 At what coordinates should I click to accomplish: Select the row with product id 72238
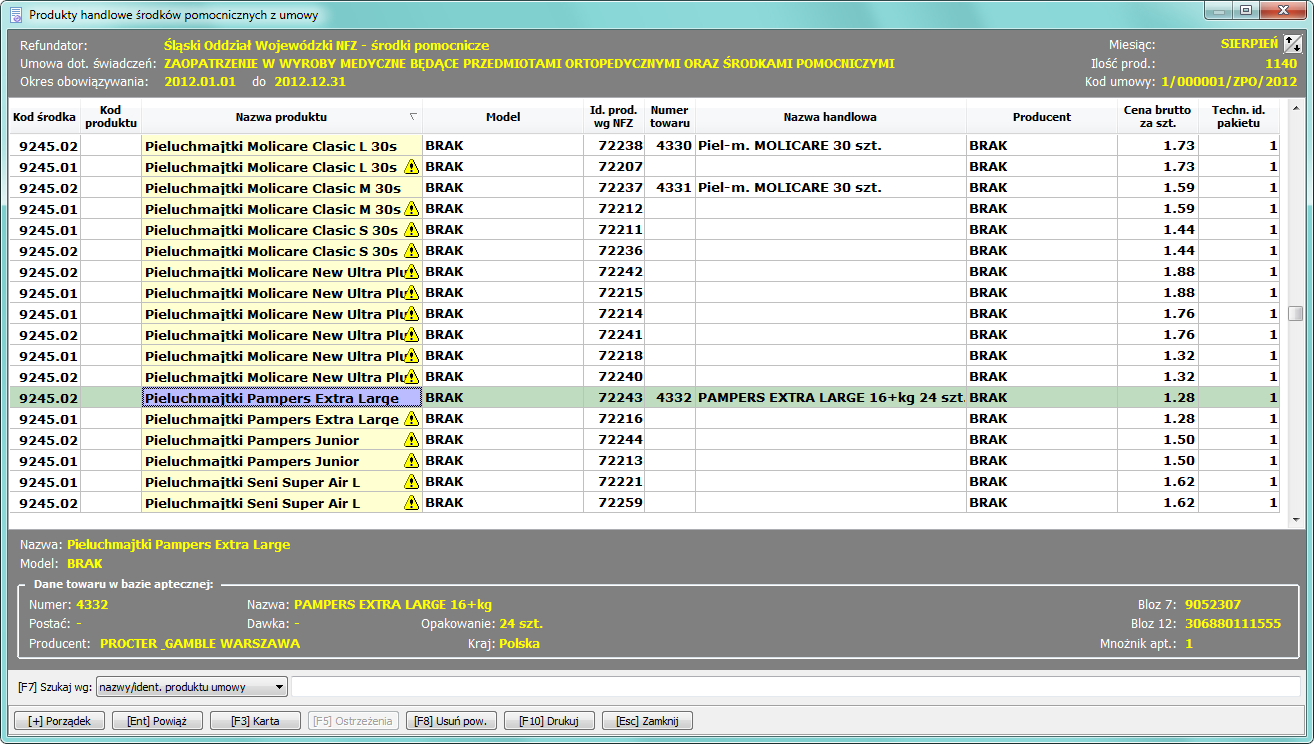coord(644,146)
